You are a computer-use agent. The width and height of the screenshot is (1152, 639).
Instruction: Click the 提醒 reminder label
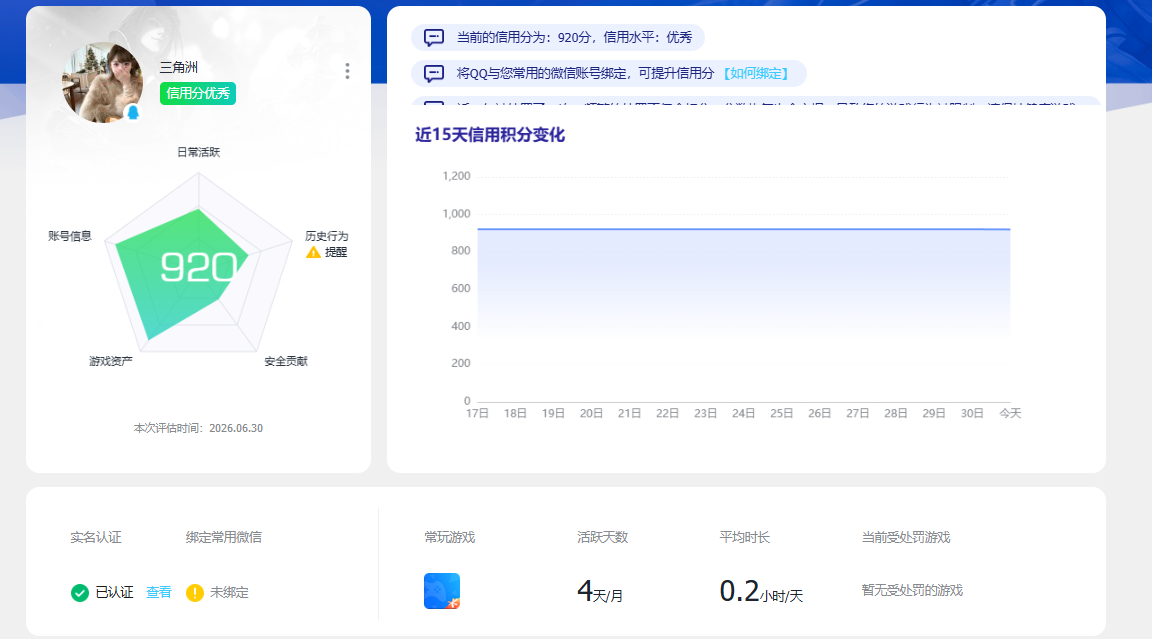336,252
